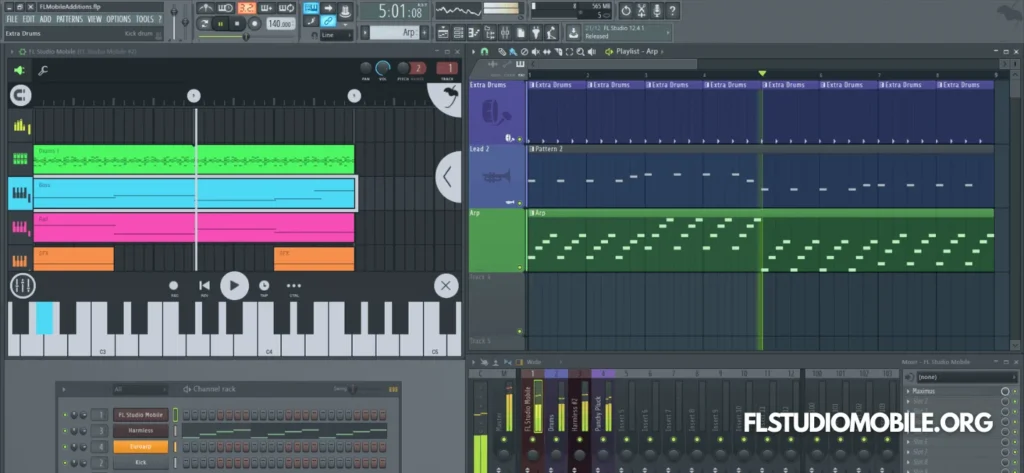Screen dimensions: 1024x473
Task: Select the Lead 2 track header
Action: click(498, 176)
